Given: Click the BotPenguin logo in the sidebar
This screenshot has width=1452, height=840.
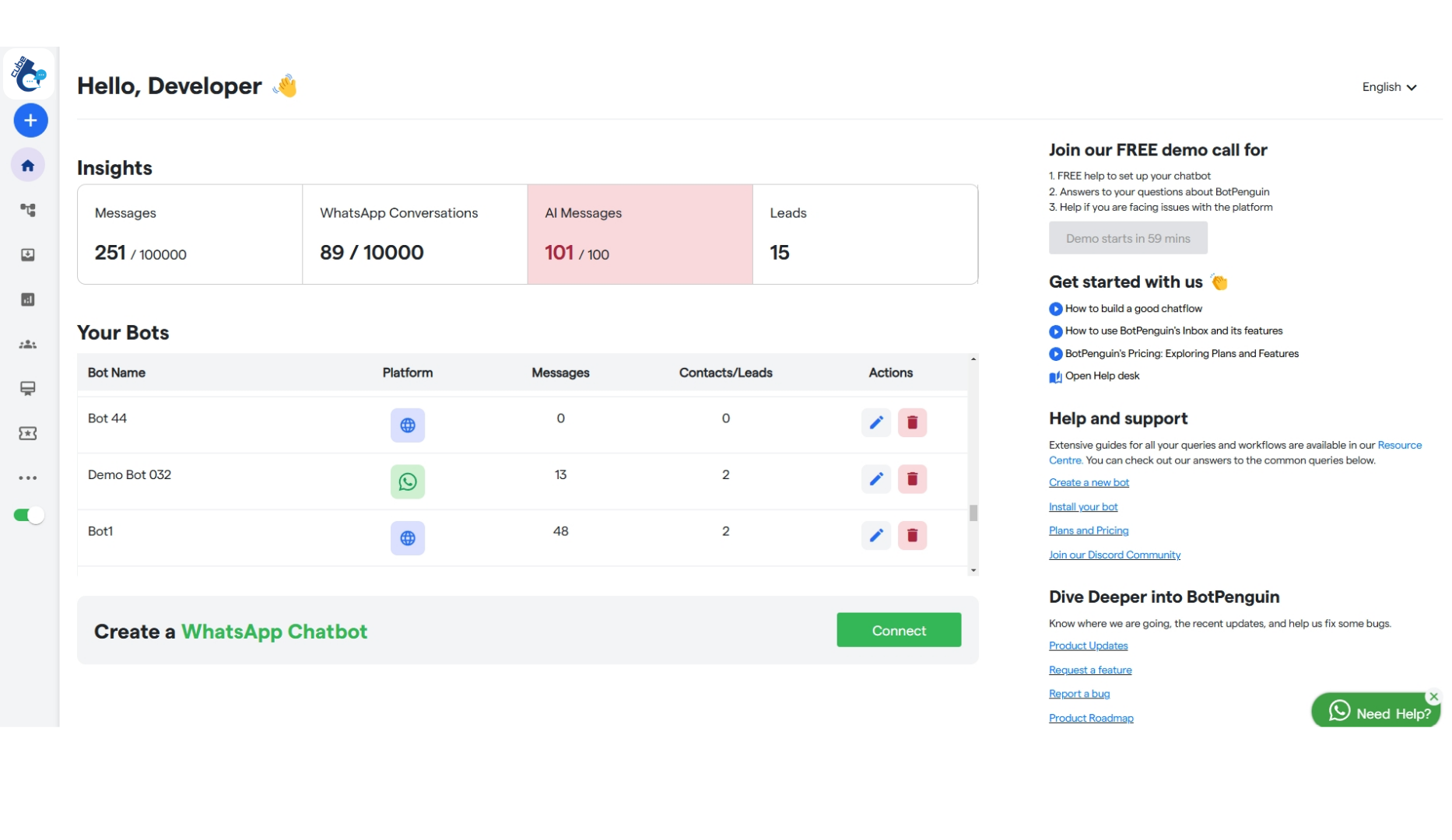Looking at the screenshot, I should point(29,74).
